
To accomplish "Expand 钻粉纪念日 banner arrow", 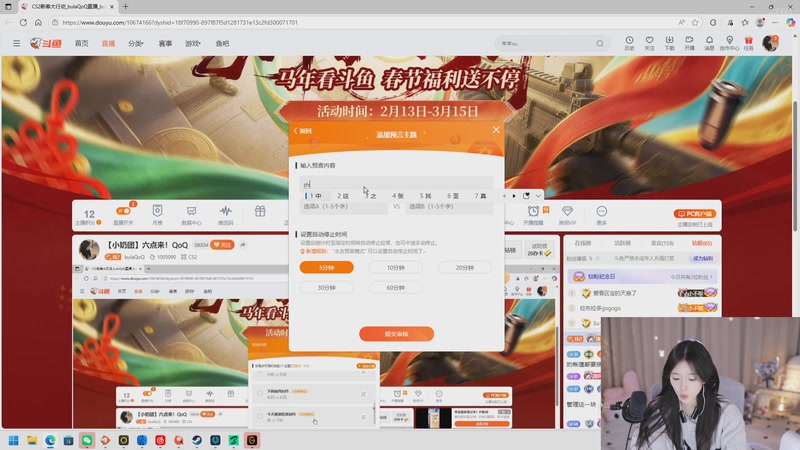I will point(711,277).
